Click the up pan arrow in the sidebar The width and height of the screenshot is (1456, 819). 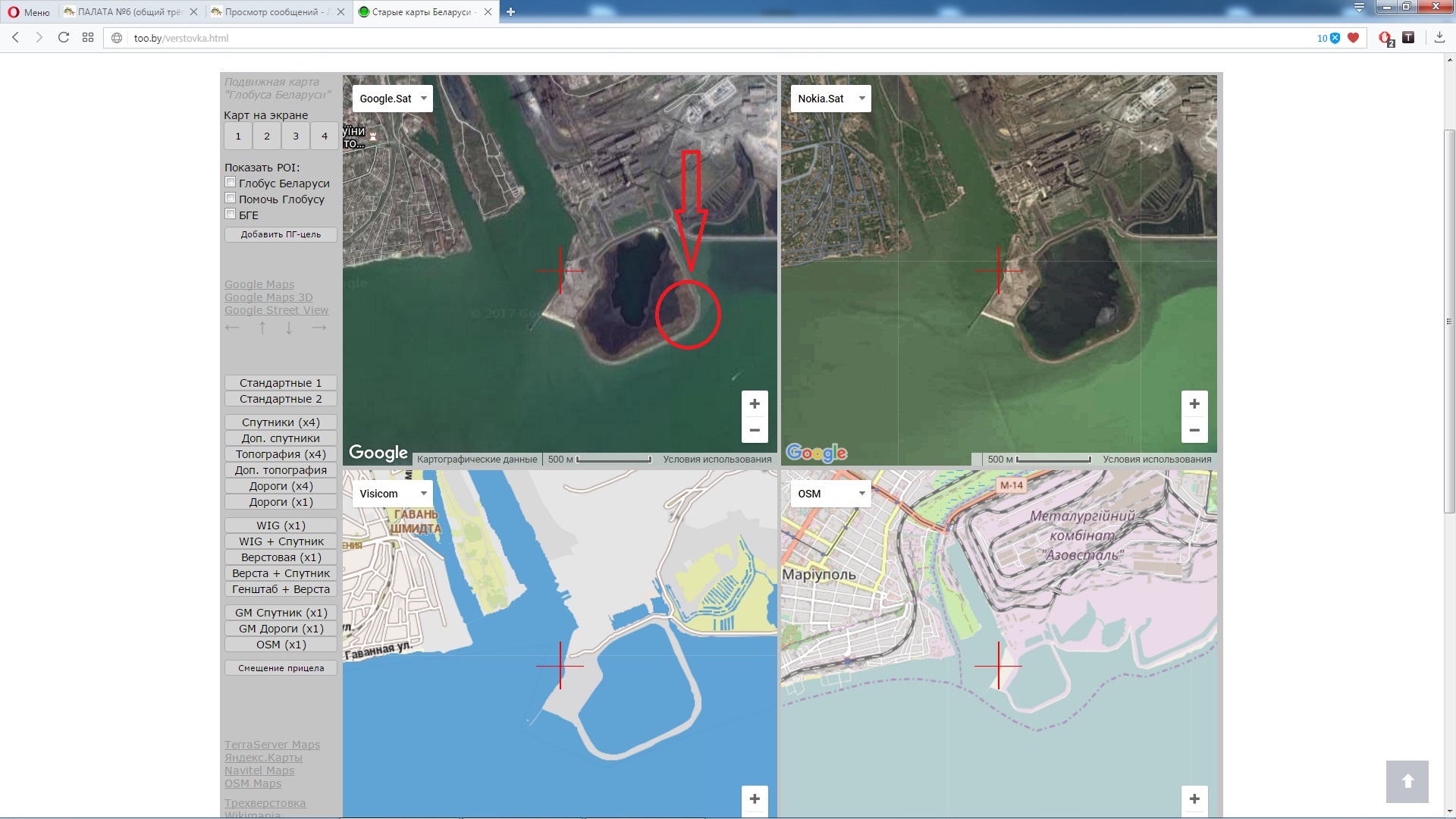(262, 328)
